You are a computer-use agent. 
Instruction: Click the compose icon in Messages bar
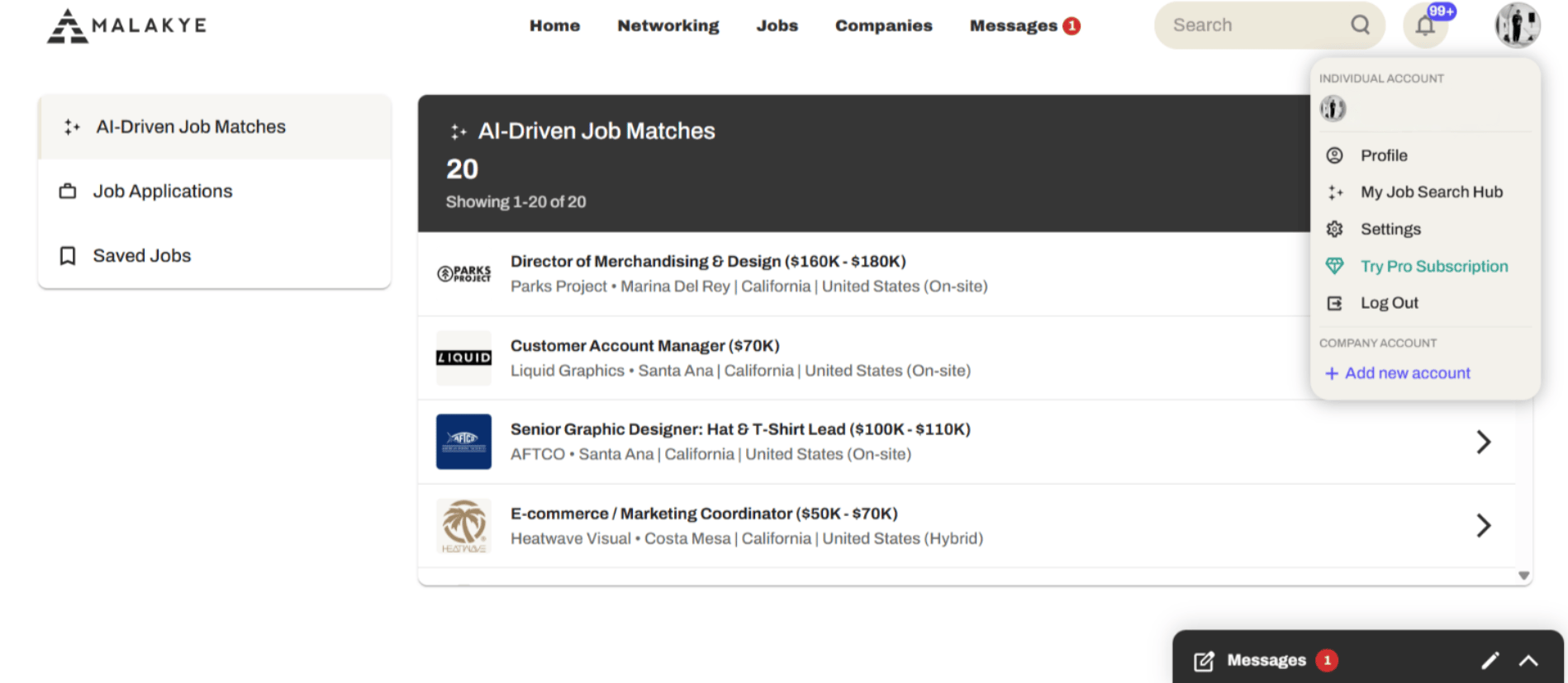click(x=1204, y=661)
